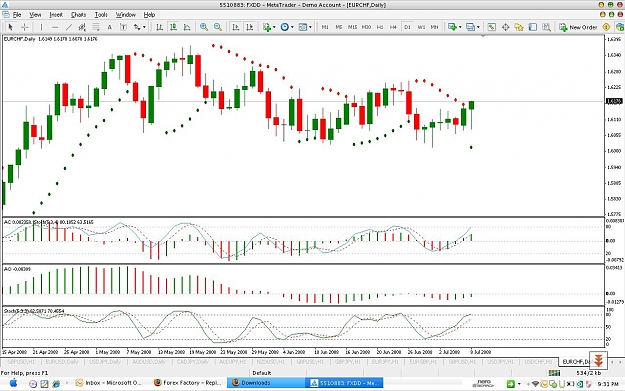Open the View menu
The width and height of the screenshot is (625, 391).
pos(35,15)
